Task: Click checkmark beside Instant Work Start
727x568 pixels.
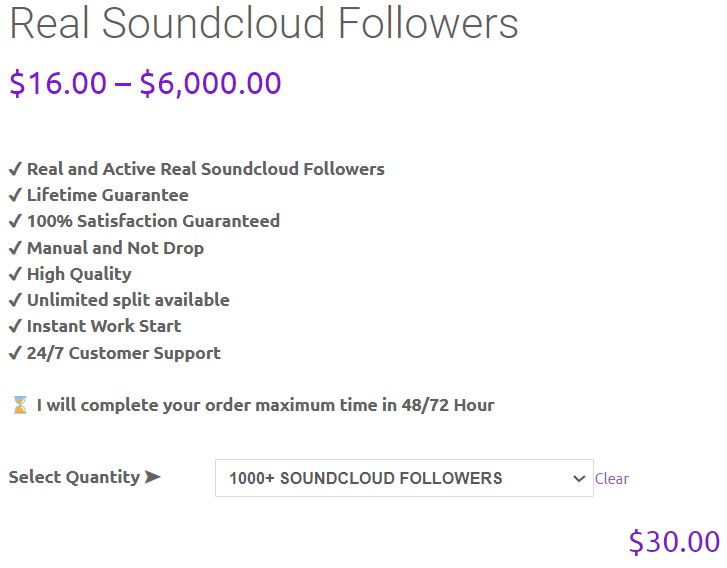Action: (15, 326)
